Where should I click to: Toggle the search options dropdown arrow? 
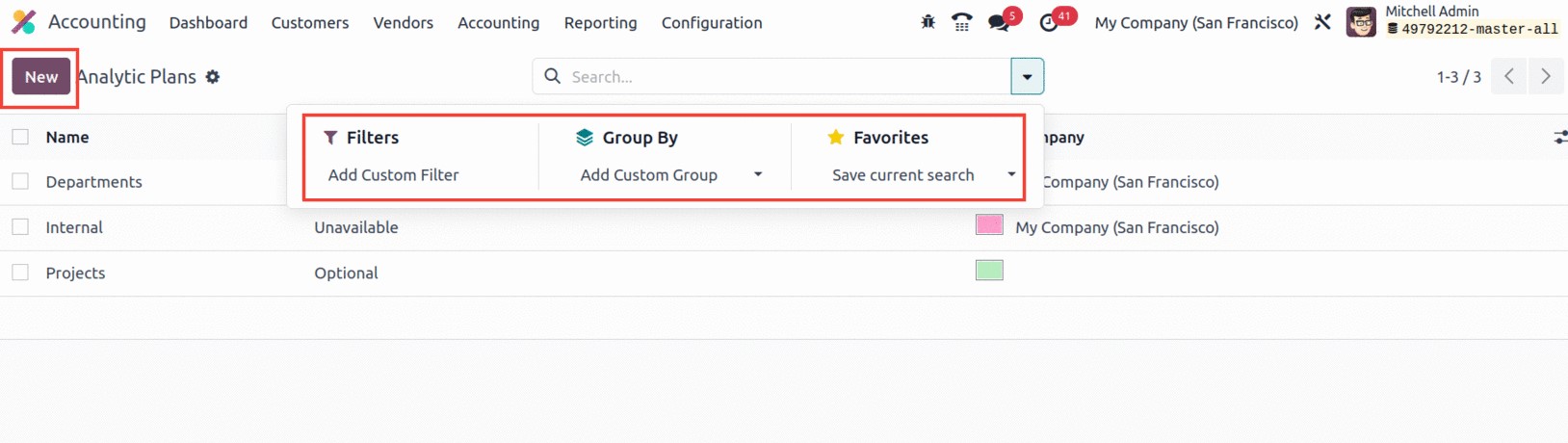(1028, 76)
